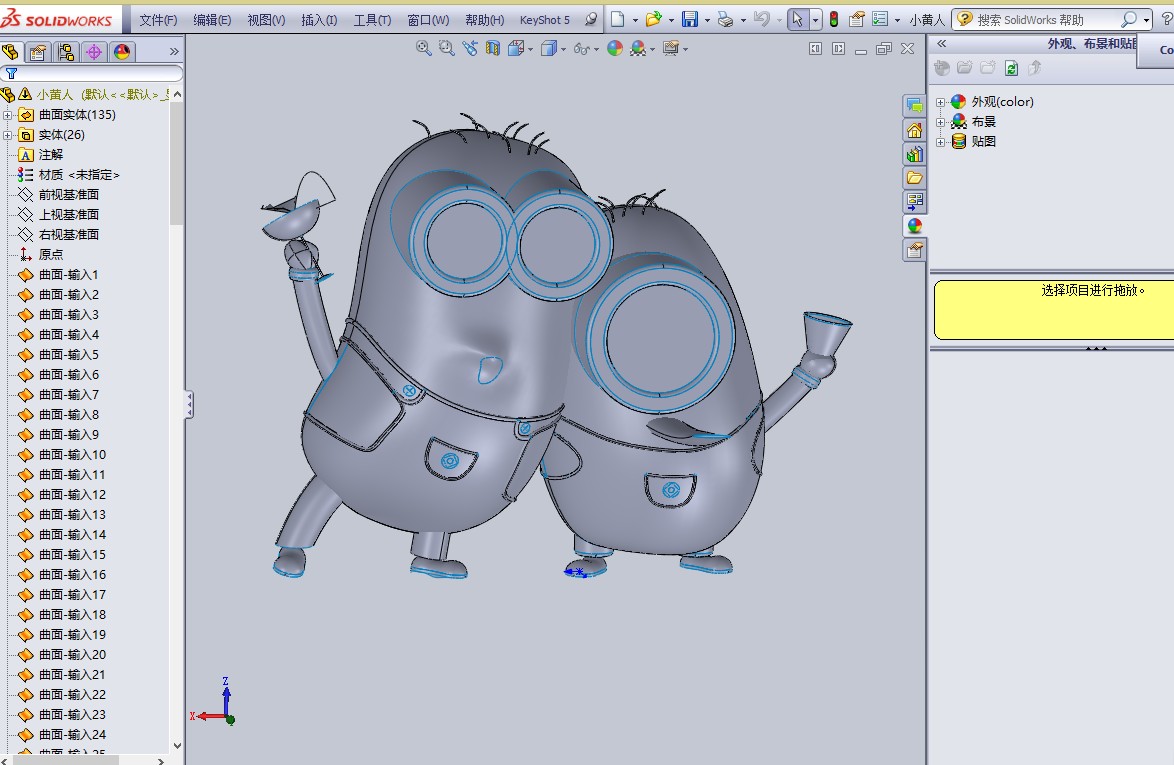The width and height of the screenshot is (1174, 765).
Task: Expand the 贴图 node
Action: click(x=941, y=141)
